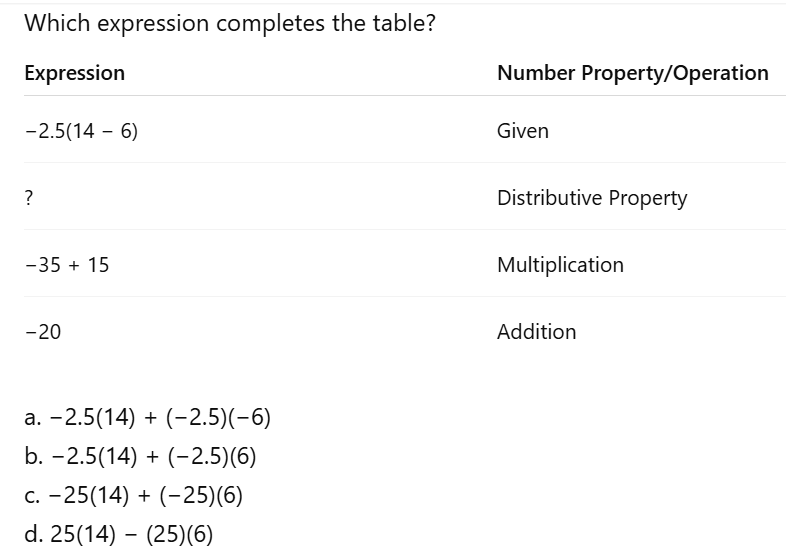Screen dimensions: 786x556
Task: Click the letter a. option label
Action: (33, 418)
